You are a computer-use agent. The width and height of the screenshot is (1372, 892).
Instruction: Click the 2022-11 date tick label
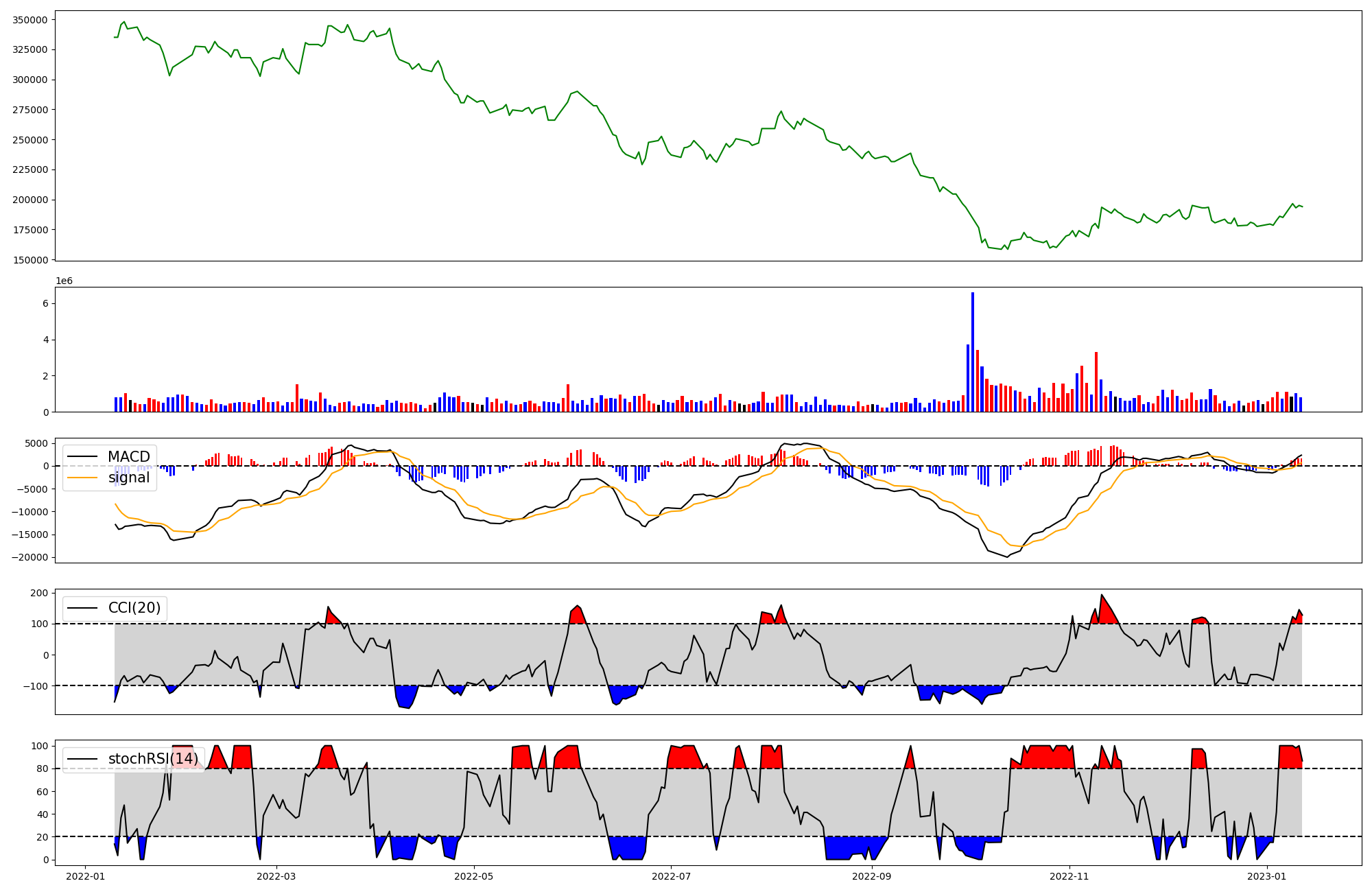point(1069,876)
